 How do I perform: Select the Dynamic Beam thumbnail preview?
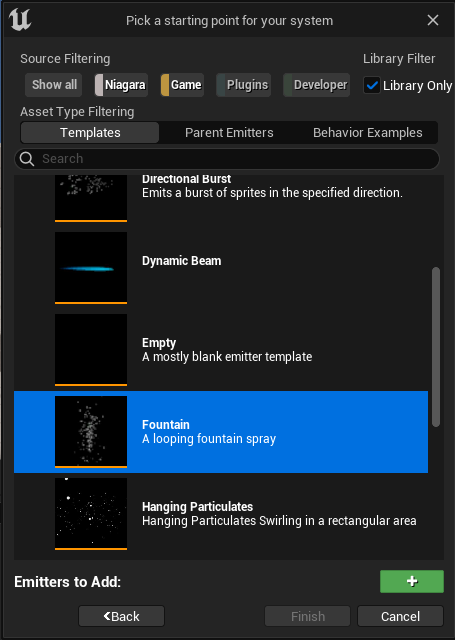[91, 268]
